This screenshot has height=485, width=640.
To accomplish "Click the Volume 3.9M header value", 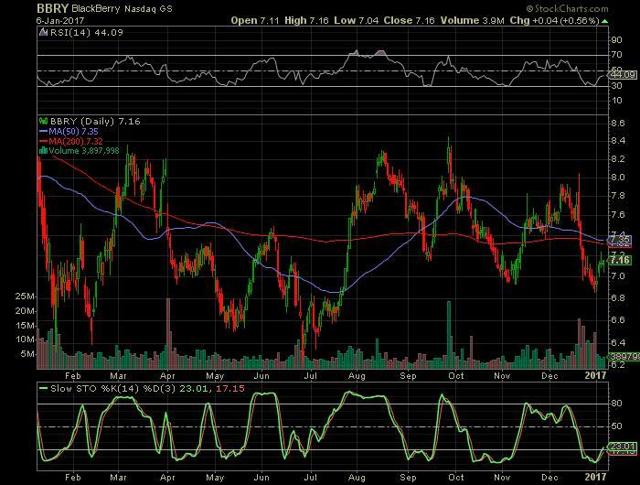I will coord(473,20).
